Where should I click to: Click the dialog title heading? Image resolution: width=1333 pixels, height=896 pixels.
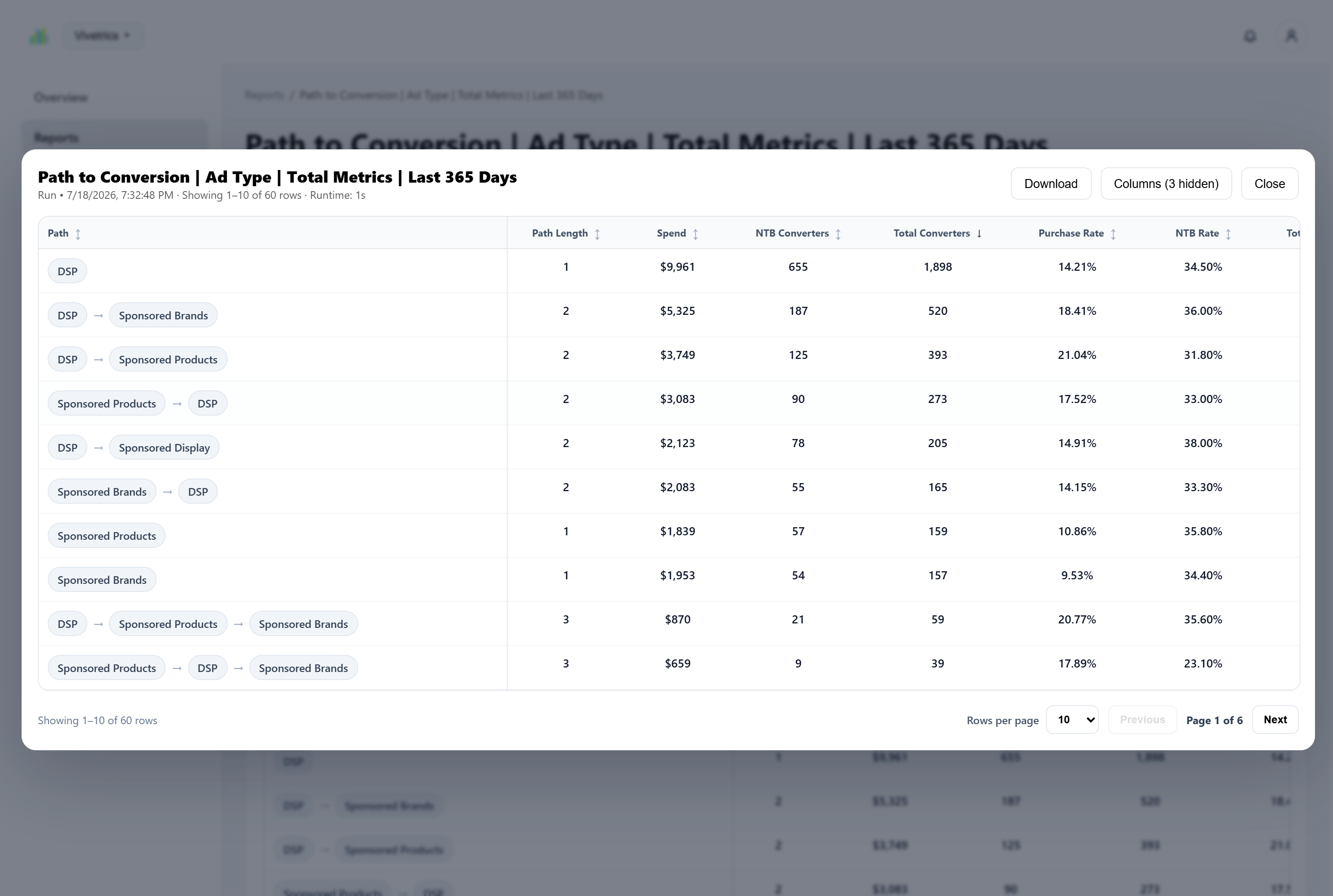(277, 177)
